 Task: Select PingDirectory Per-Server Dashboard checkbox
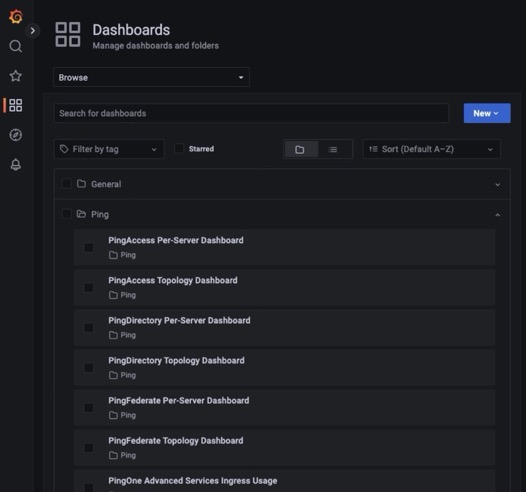[x=89, y=328]
